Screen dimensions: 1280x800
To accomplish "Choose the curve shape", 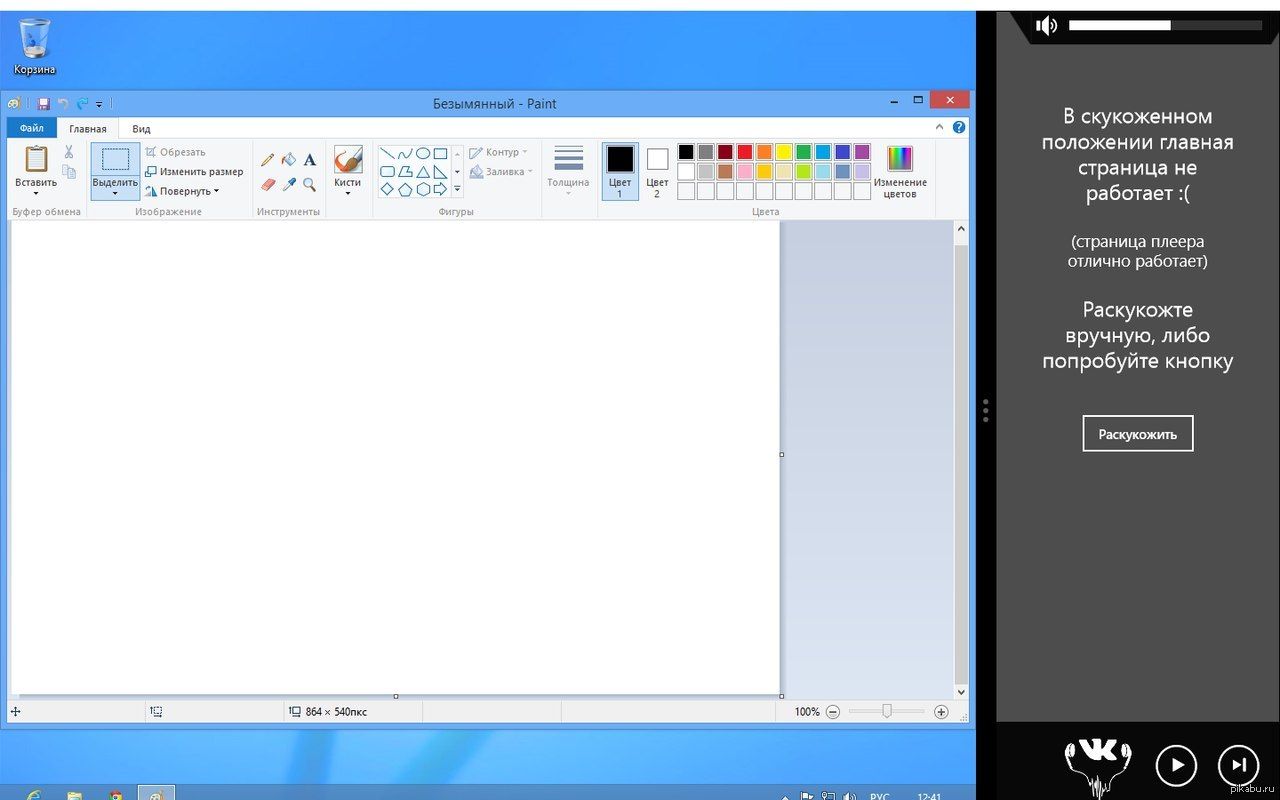I will pos(404,153).
